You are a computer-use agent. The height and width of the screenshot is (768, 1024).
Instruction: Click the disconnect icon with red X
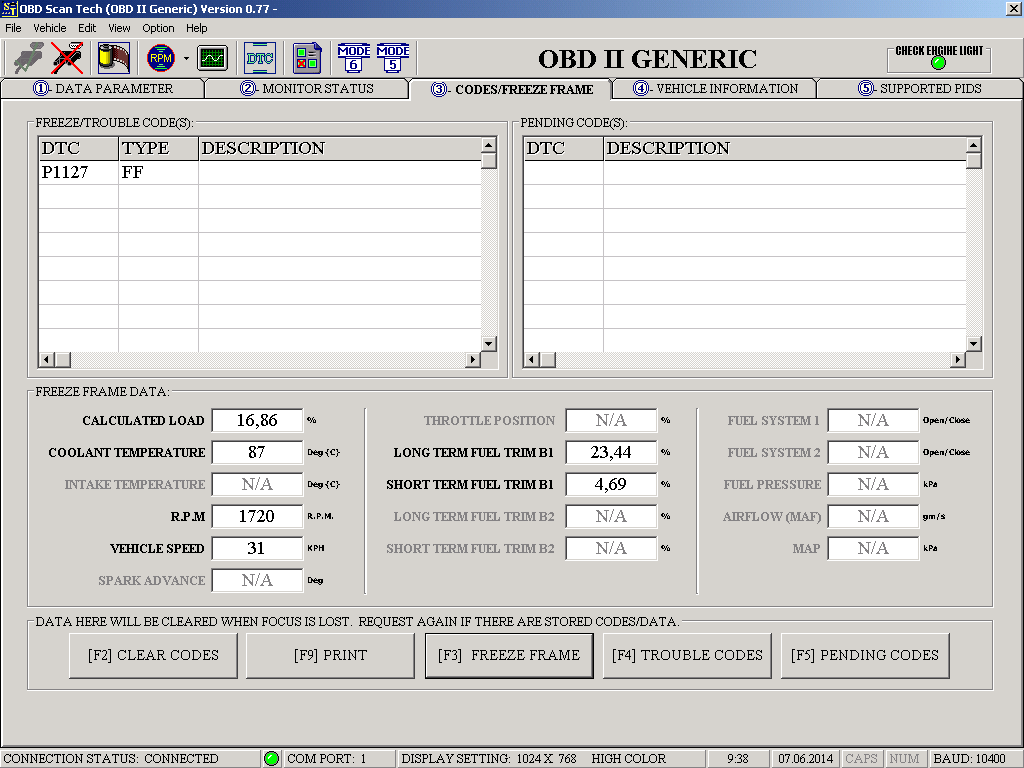[67, 58]
